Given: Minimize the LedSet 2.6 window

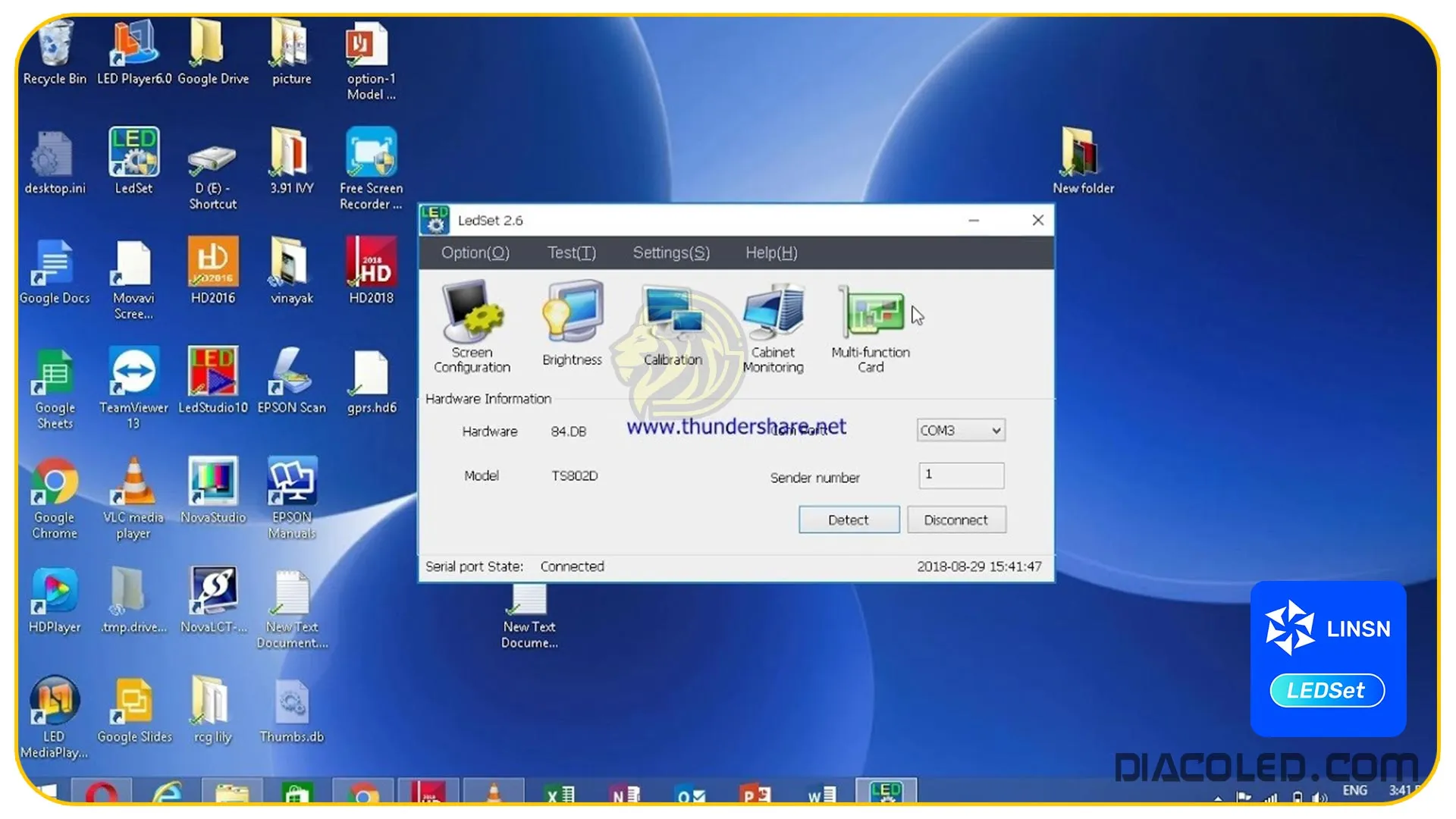Looking at the screenshot, I should click(974, 221).
